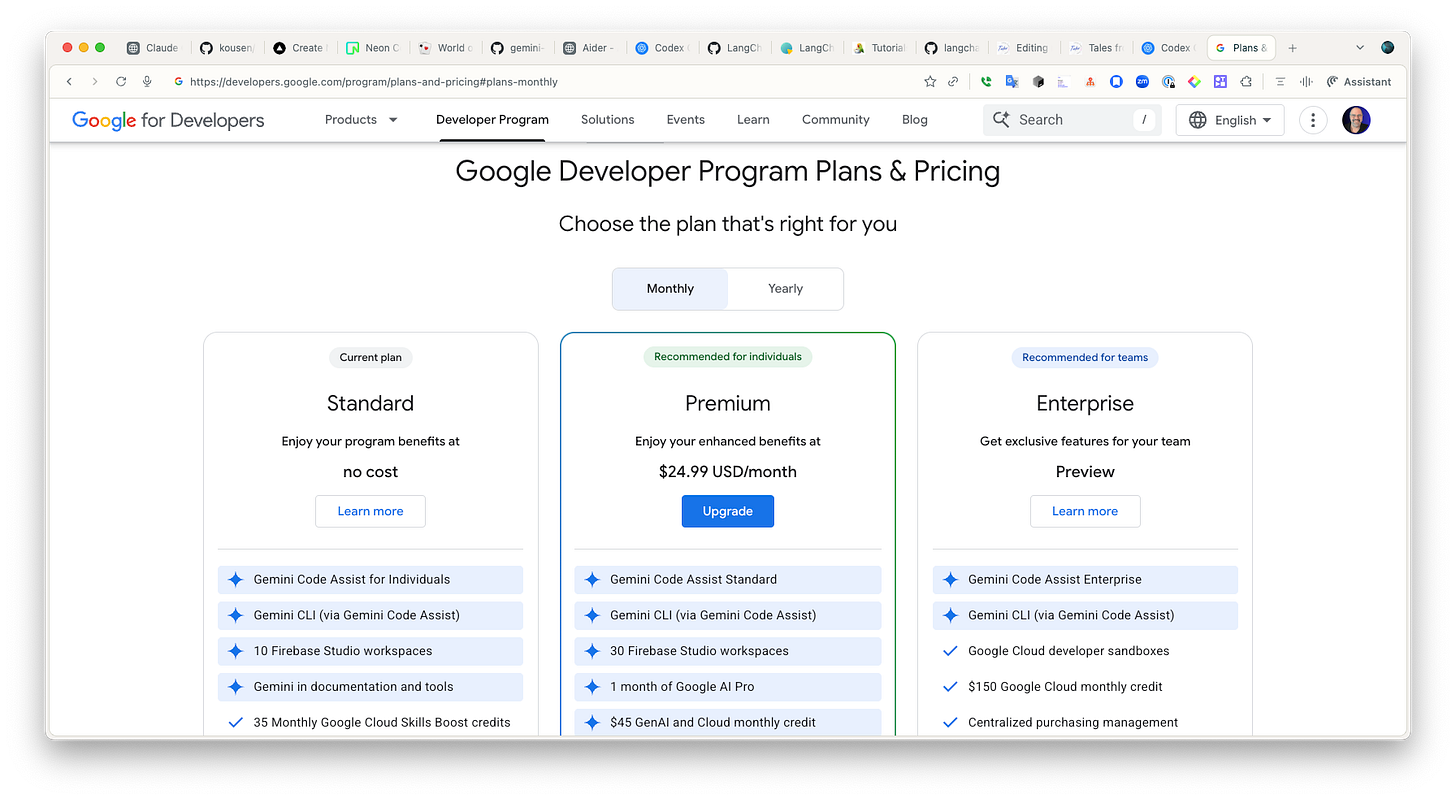Click the microphone icon beside the address bar
Viewport: 1456px width, 800px height.
pos(147,82)
